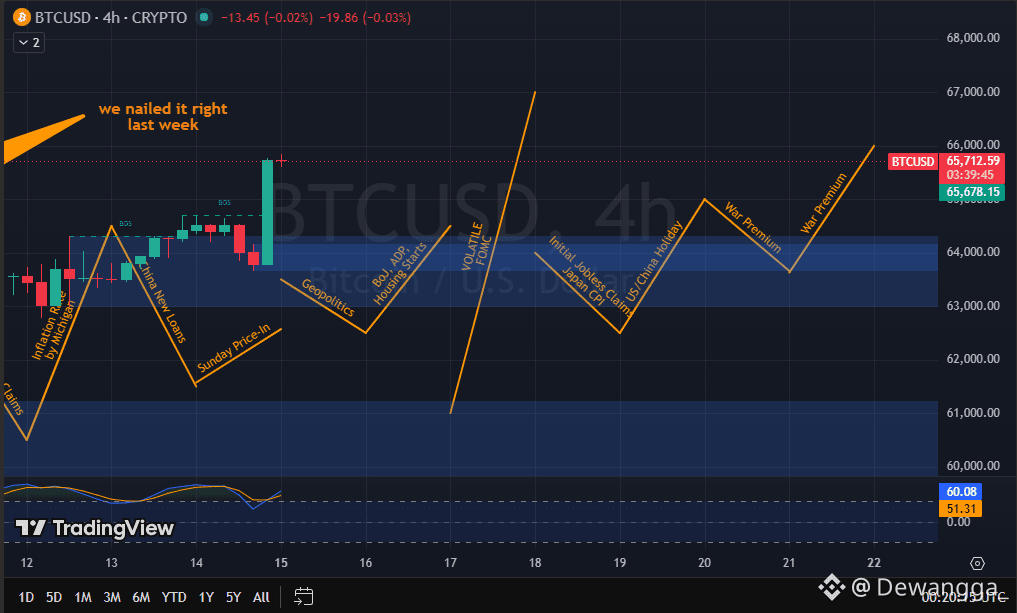Click the Inflation Rate by Michigan annotation

pos(54,327)
